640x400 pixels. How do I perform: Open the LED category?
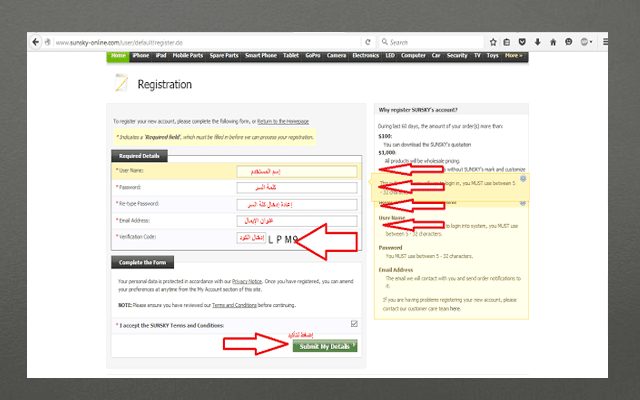coord(390,56)
